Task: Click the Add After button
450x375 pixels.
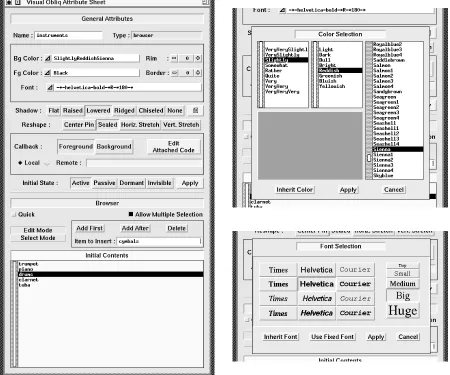Action: [x=135, y=228]
